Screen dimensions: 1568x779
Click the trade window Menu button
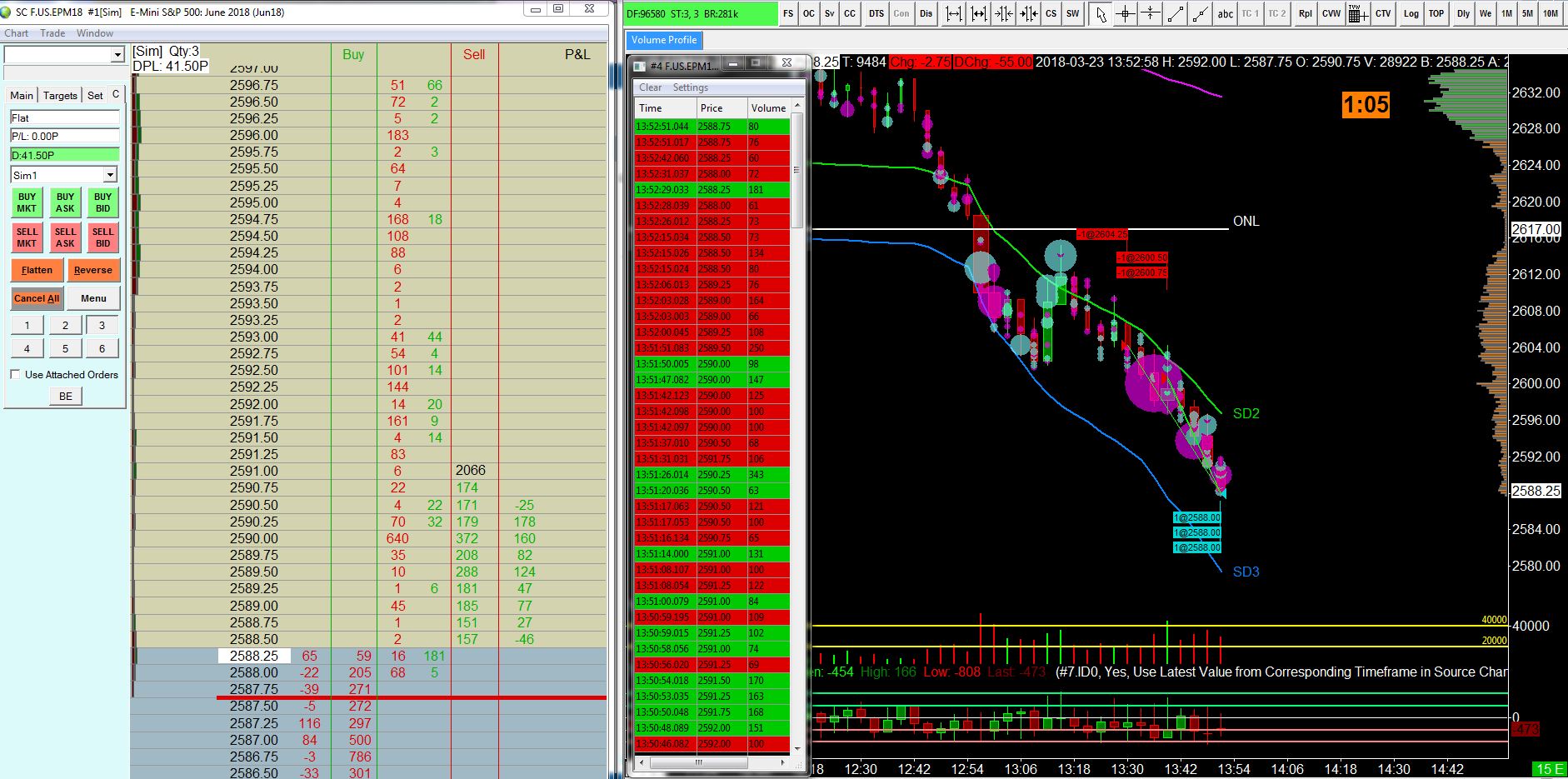click(x=93, y=298)
